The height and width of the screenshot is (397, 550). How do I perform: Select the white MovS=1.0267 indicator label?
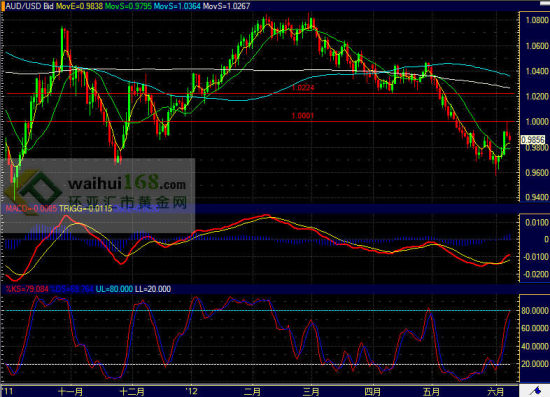pos(227,6)
